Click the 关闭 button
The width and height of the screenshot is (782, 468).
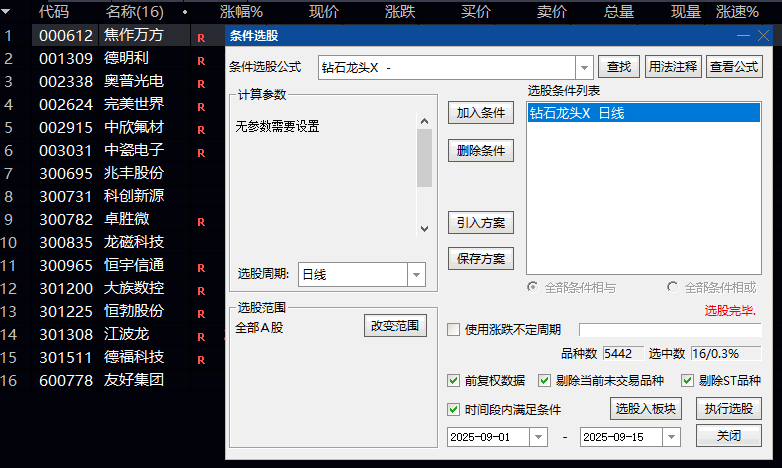pos(729,436)
